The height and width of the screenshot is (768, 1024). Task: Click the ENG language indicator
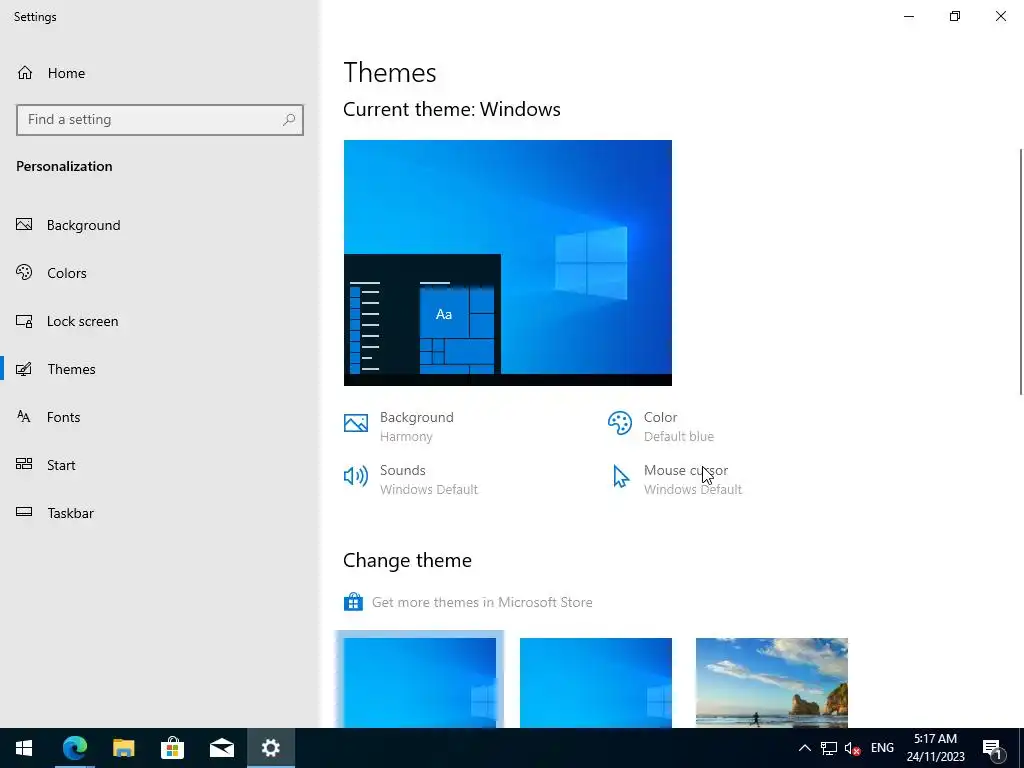tap(882, 748)
